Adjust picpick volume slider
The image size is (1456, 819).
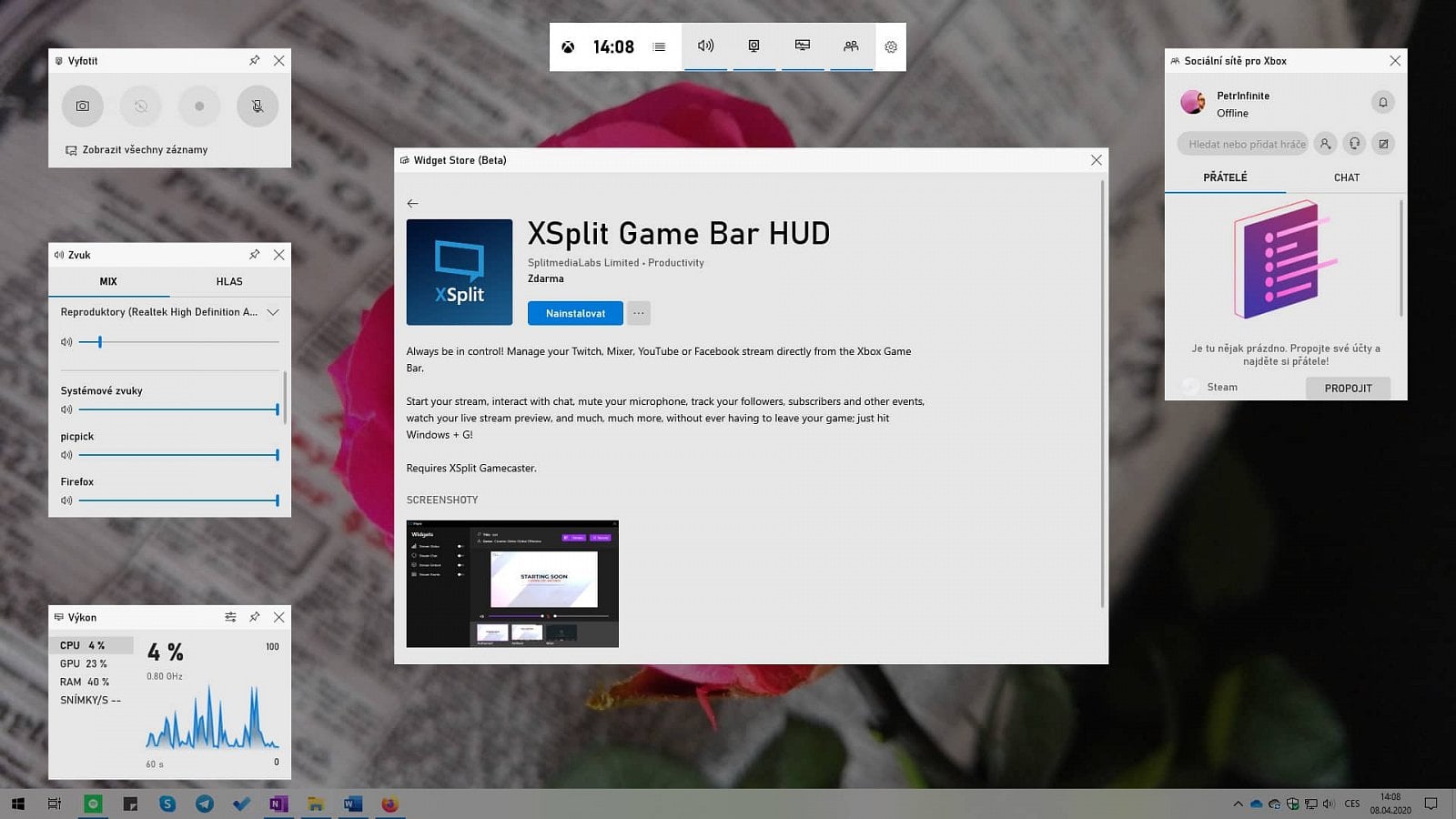coord(178,455)
